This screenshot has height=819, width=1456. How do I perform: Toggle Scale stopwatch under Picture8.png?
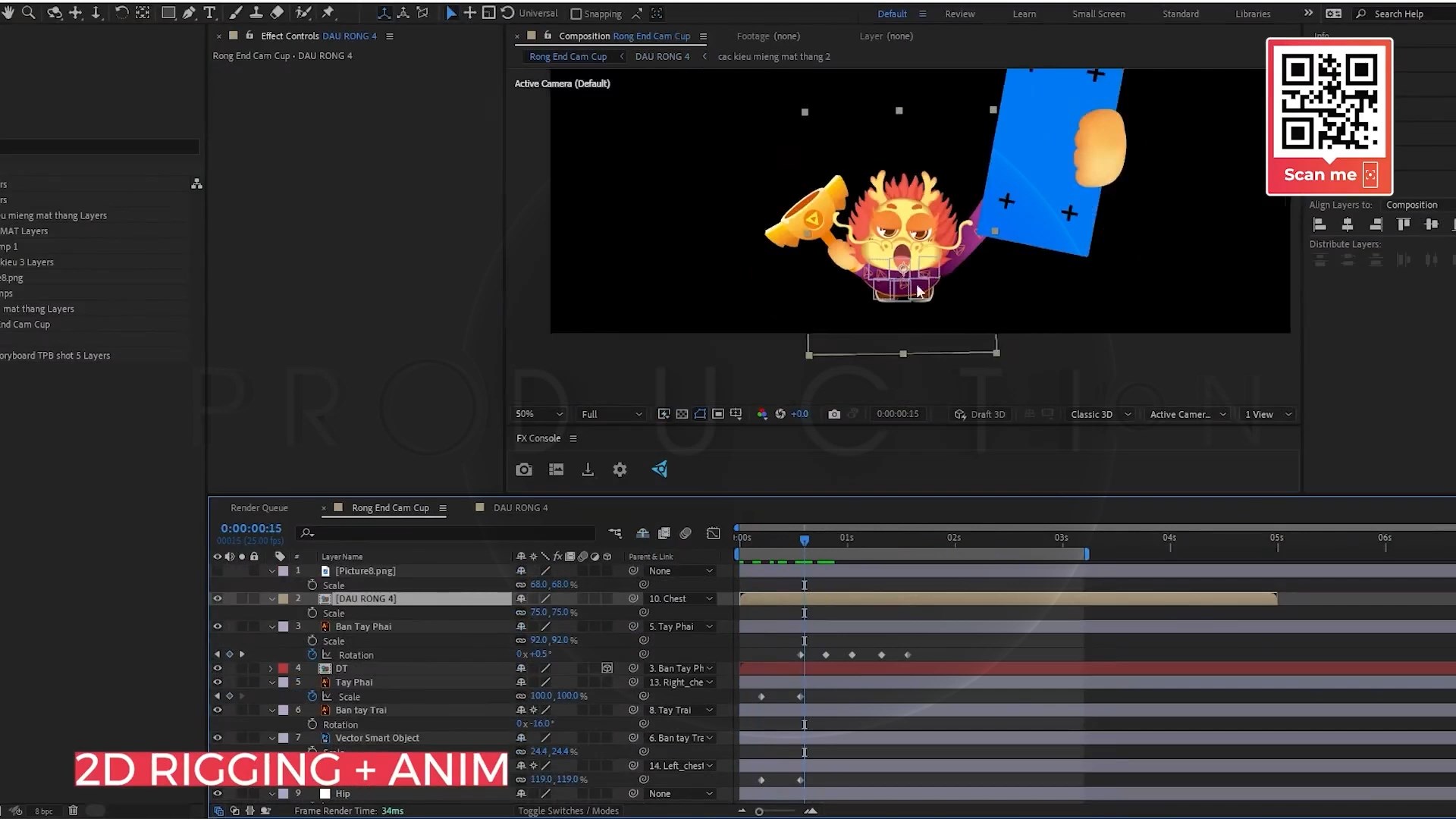[312, 585]
